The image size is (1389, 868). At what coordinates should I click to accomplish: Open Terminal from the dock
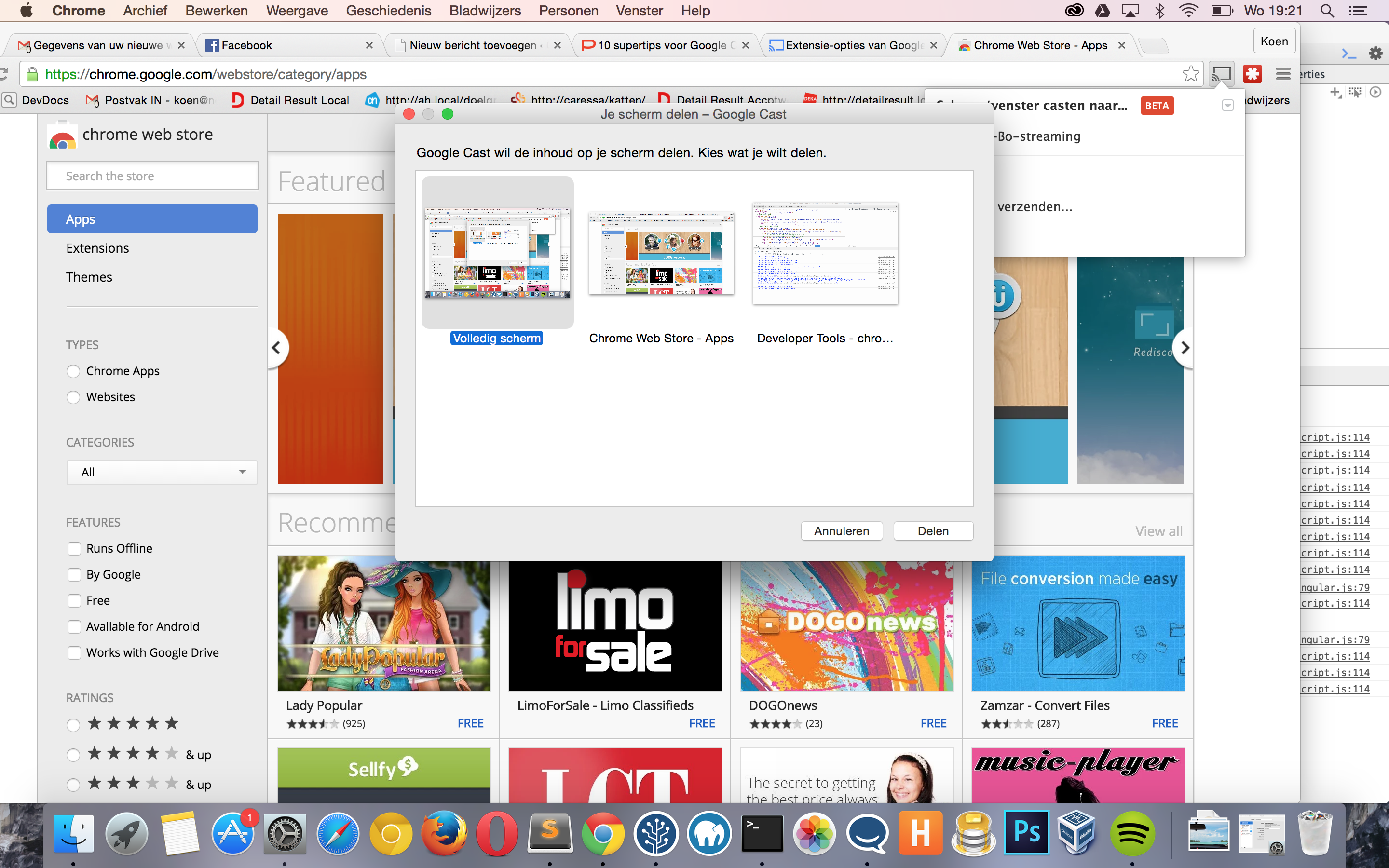(x=762, y=833)
